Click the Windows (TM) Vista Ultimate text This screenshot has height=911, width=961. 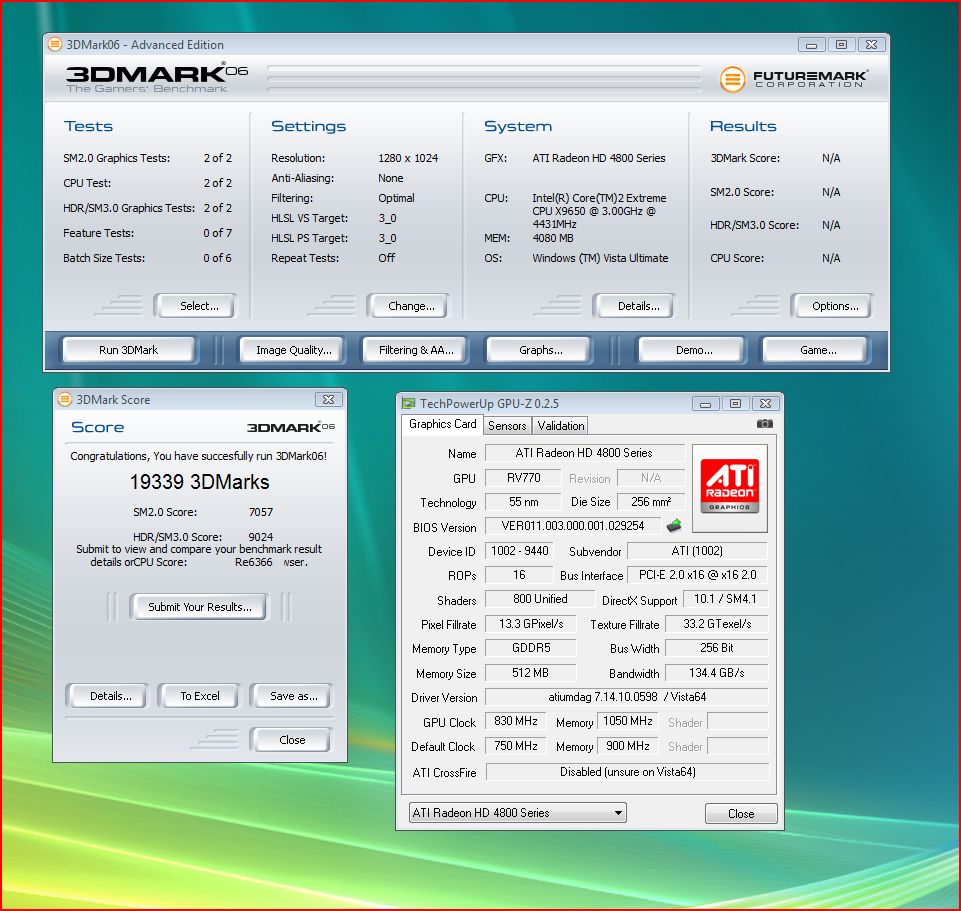(600, 258)
